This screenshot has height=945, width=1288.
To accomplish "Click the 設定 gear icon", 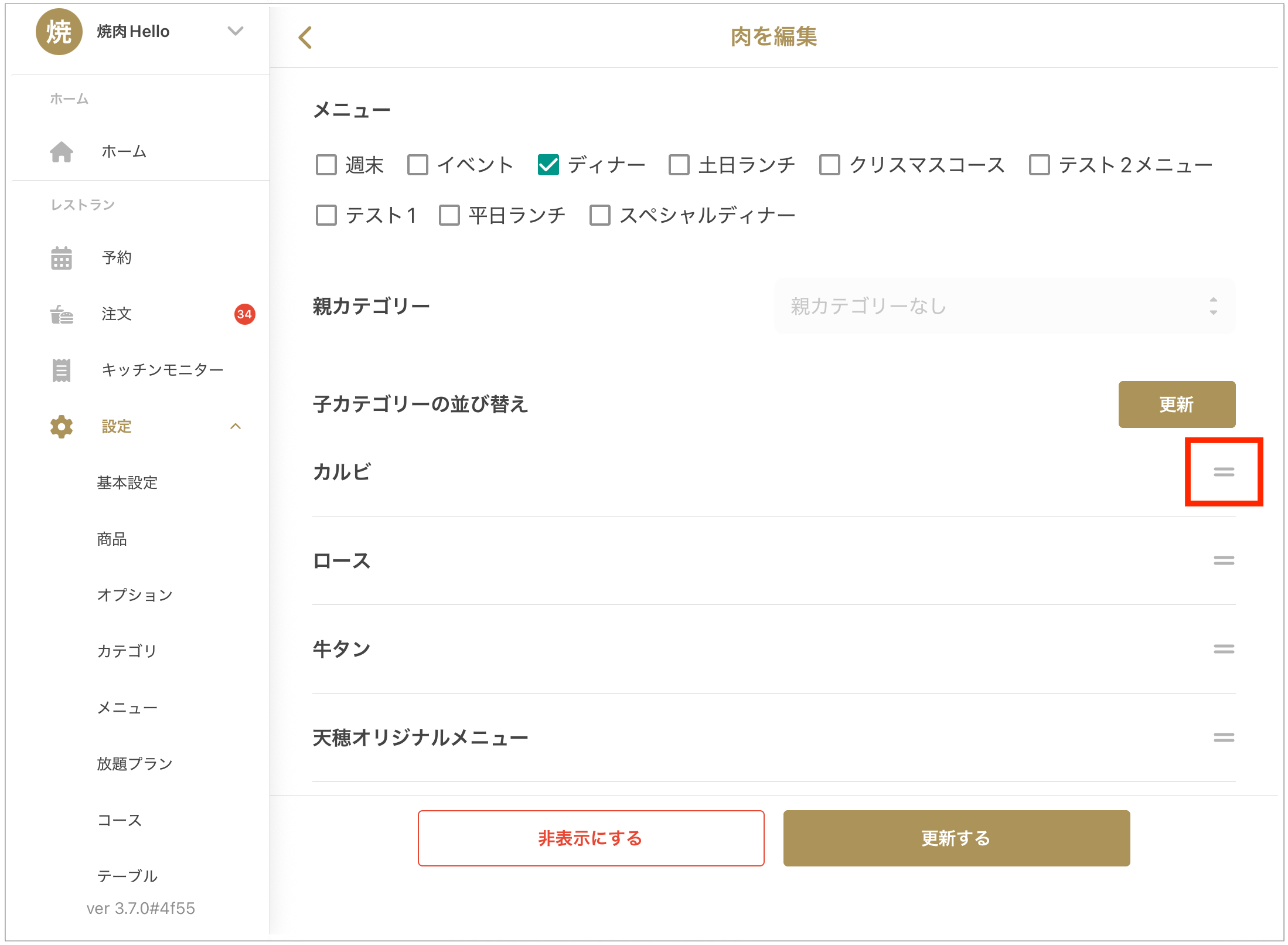I will click(62, 427).
